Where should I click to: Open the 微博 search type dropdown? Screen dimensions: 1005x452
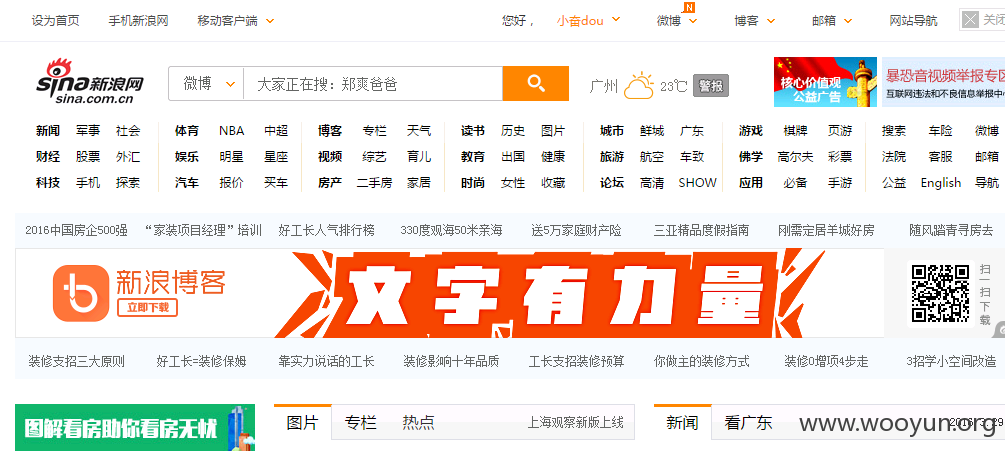tap(209, 84)
